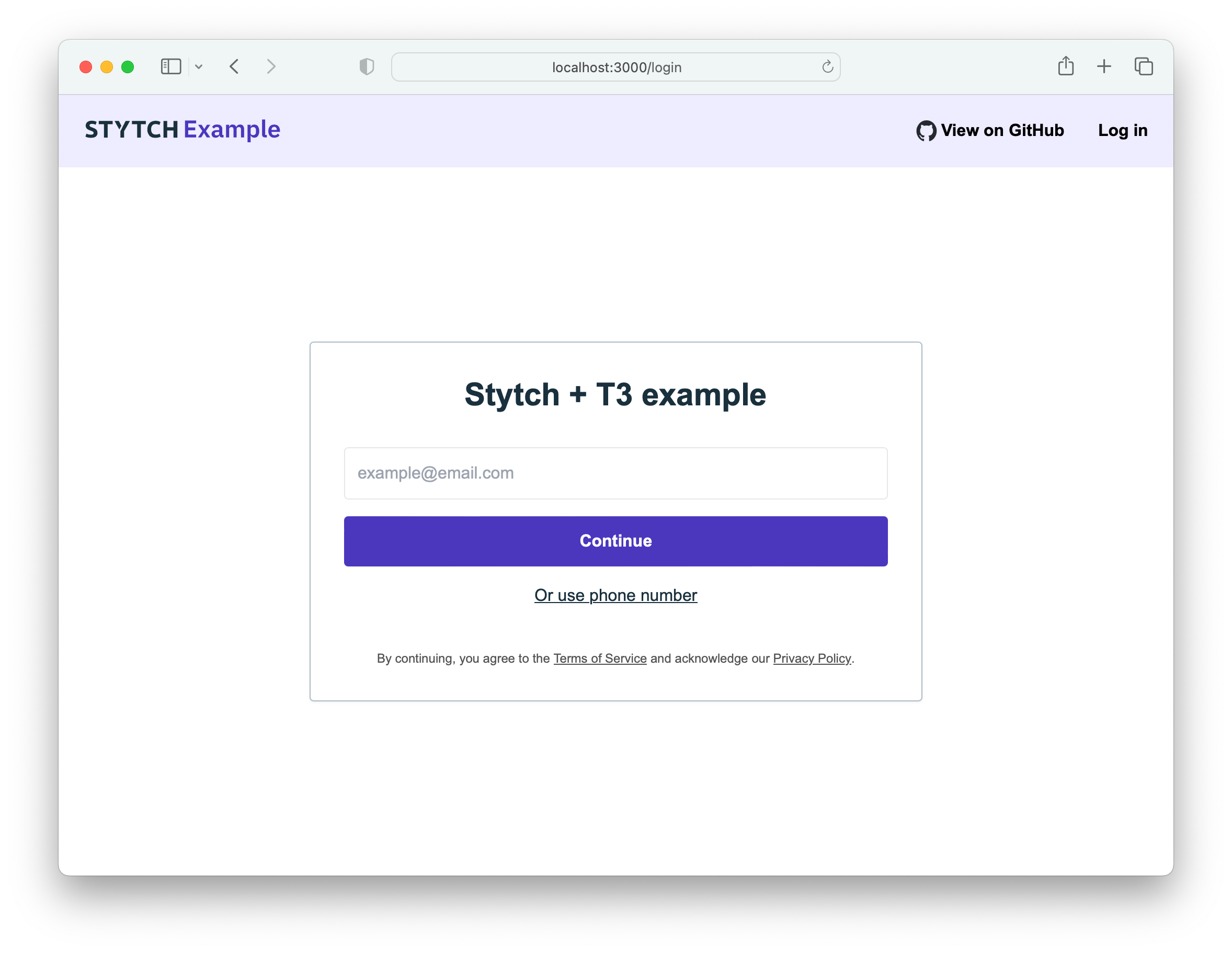Image resolution: width=1232 pixels, height=953 pixels.
Task: Open the sidebar options dropdown chevron
Action: pyautogui.click(x=199, y=66)
